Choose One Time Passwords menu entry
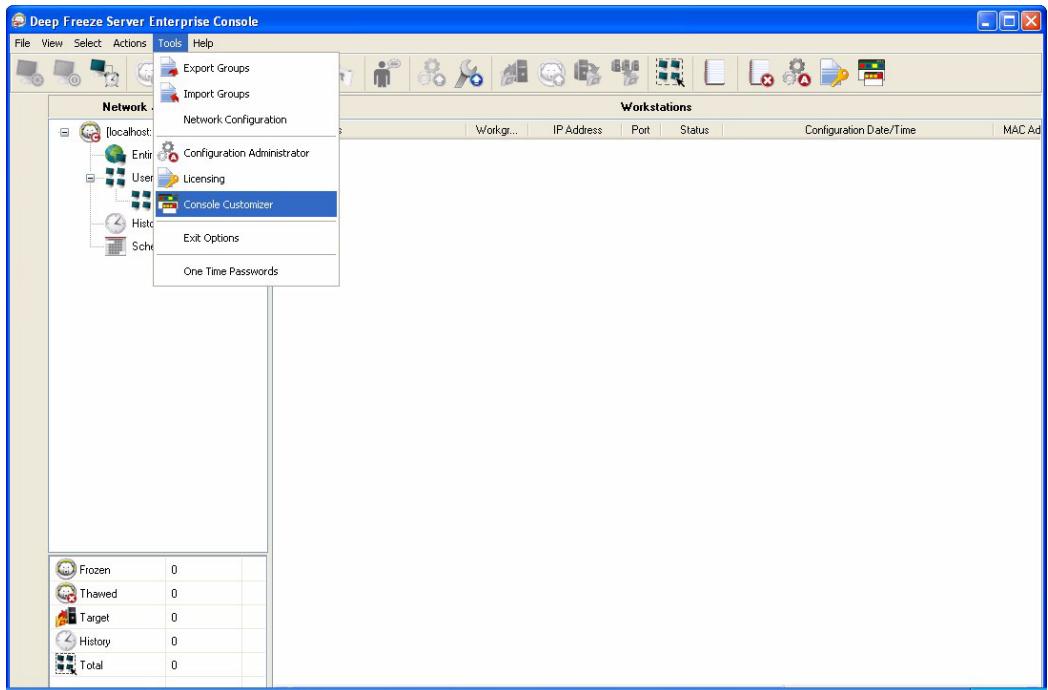This screenshot has height=690, width=1048. (246, 271)
